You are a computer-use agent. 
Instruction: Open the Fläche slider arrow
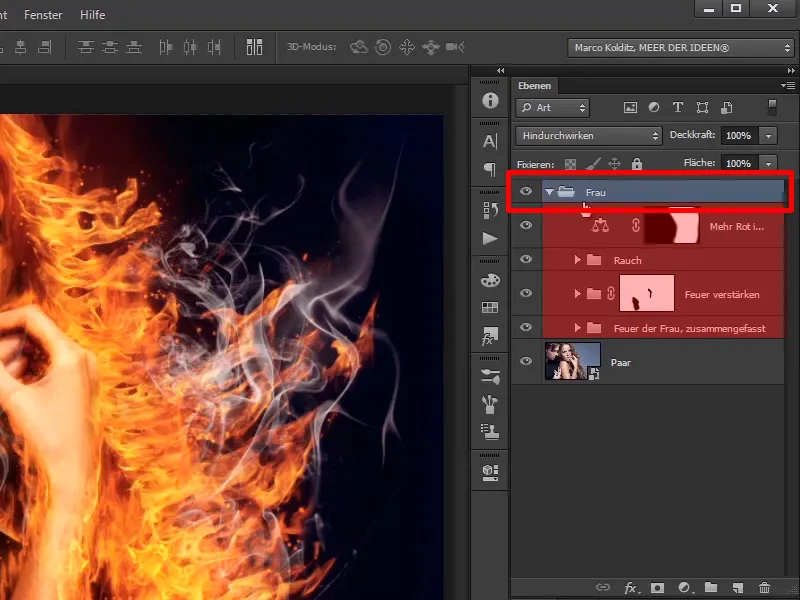[768, 163]
